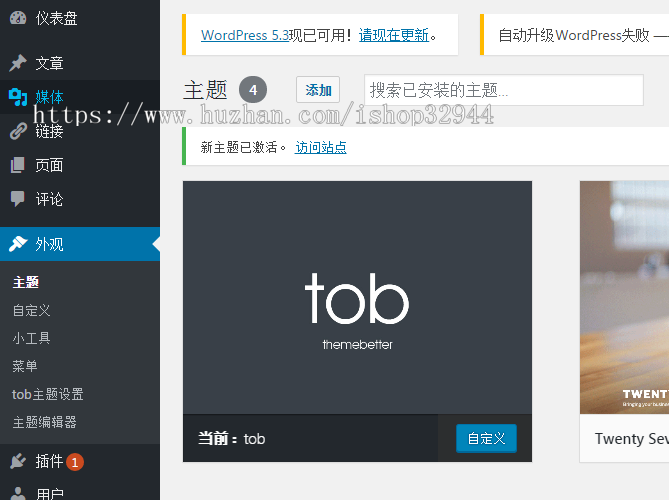Click the Pages document icon
This screenshot has width=669, height=500.
point(18,165)
